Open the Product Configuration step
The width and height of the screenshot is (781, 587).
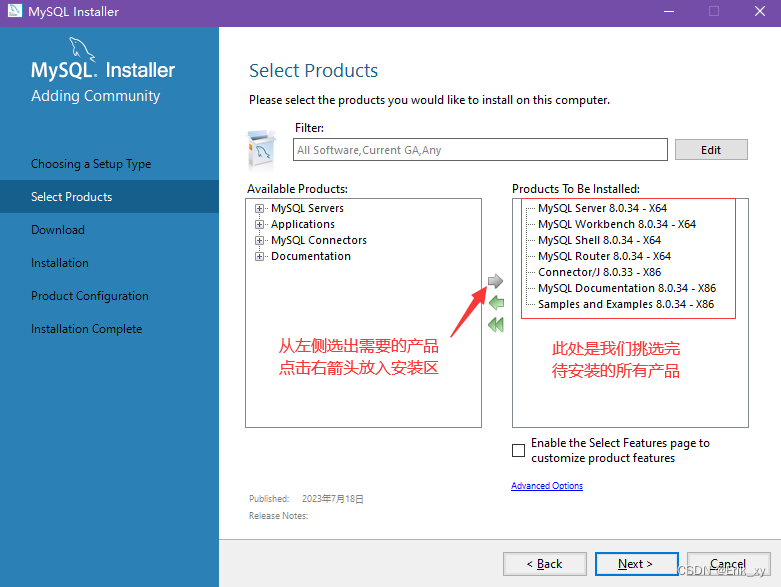point(90,296)
